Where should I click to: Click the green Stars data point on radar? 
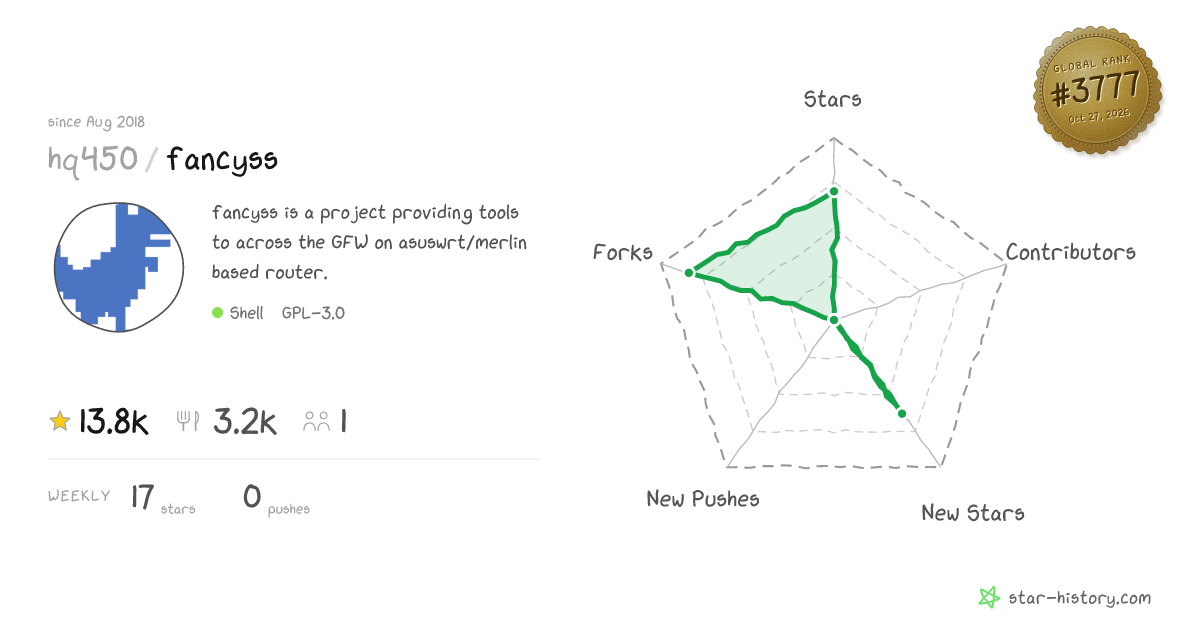coord(833,191)
